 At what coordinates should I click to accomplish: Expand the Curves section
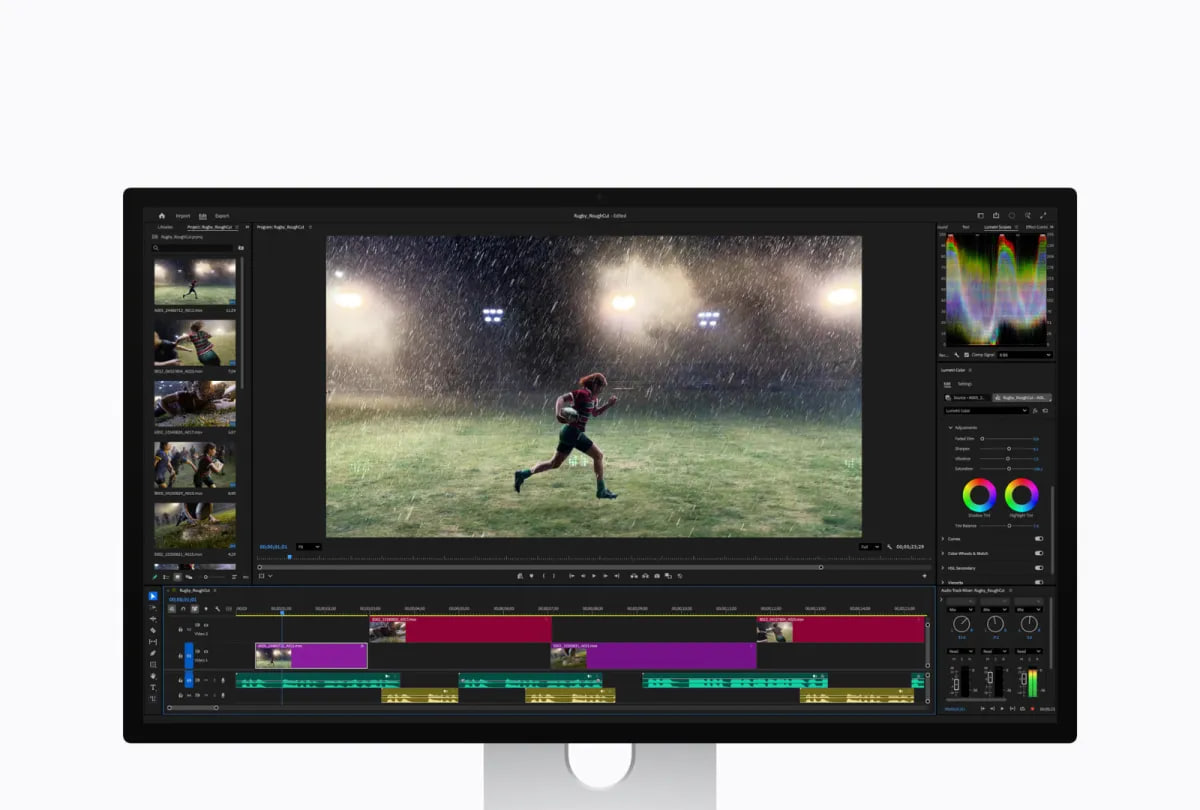[943, 539]
